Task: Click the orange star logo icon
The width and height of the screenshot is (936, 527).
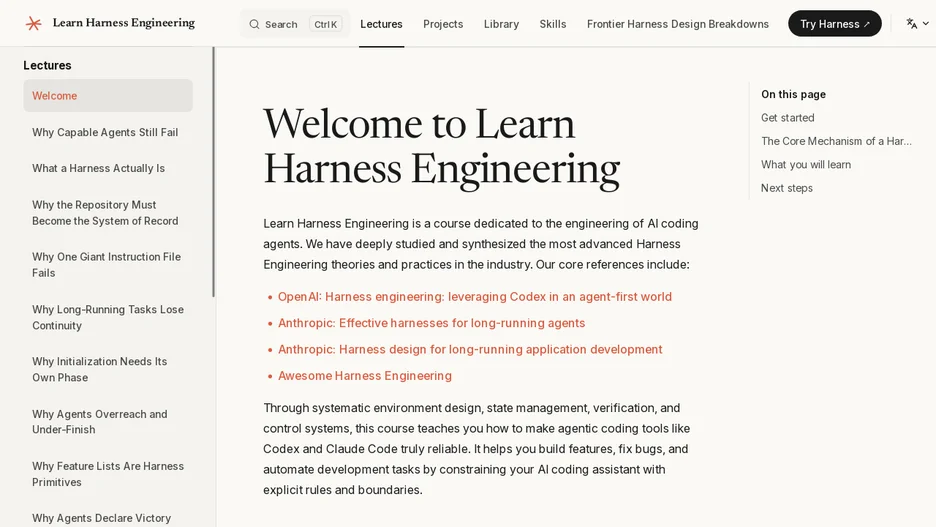Action: [33, 23]
